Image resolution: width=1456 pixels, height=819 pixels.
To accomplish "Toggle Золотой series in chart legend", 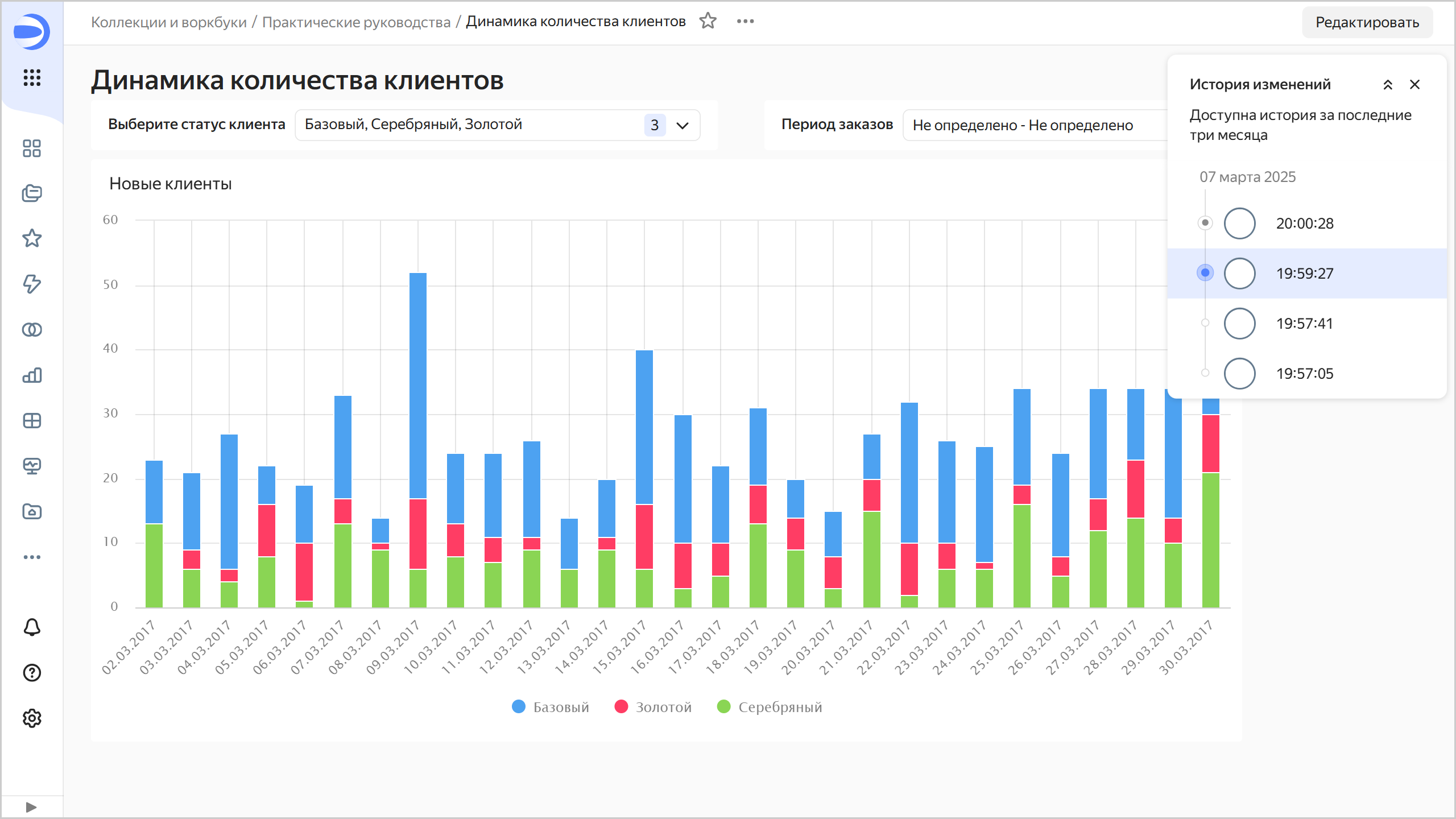I will [653, 707].
